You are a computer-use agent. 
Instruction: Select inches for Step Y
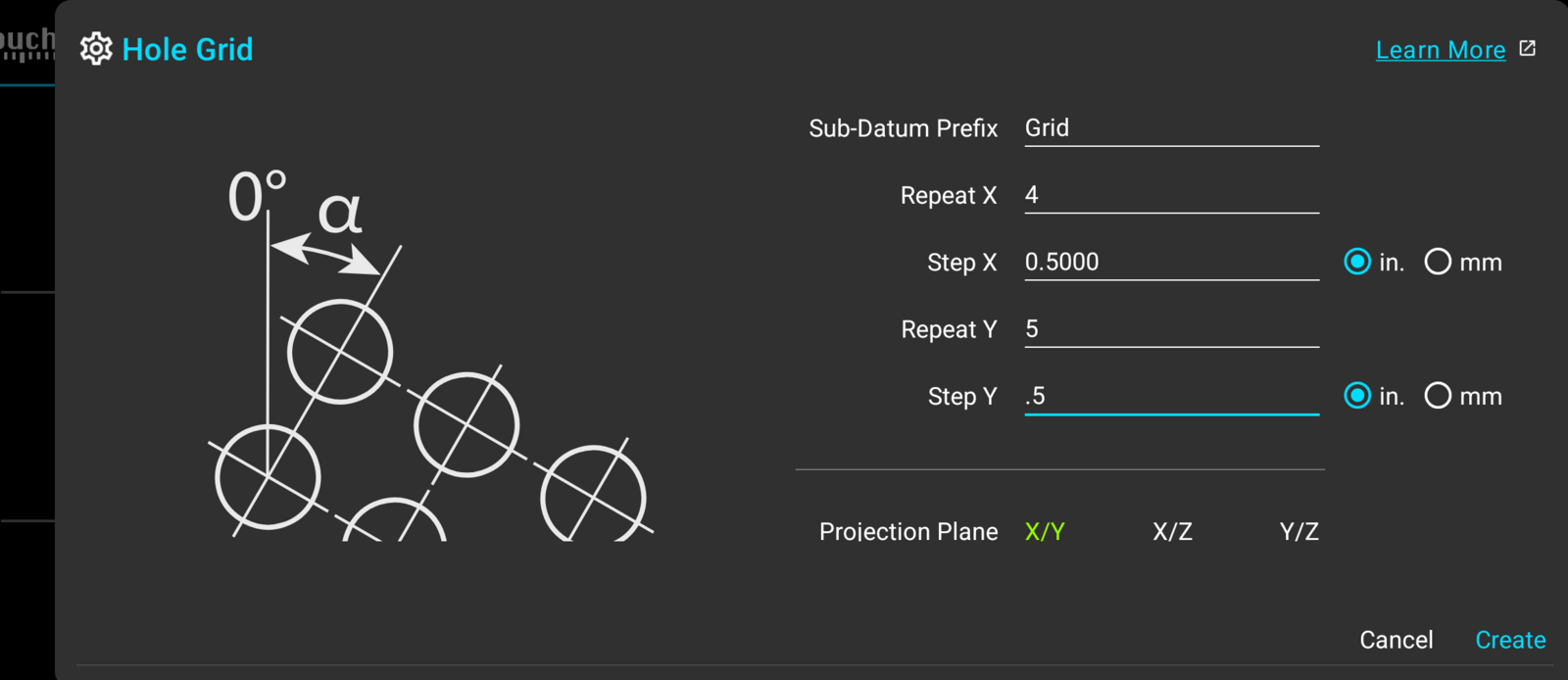[x=1357, y=396]
